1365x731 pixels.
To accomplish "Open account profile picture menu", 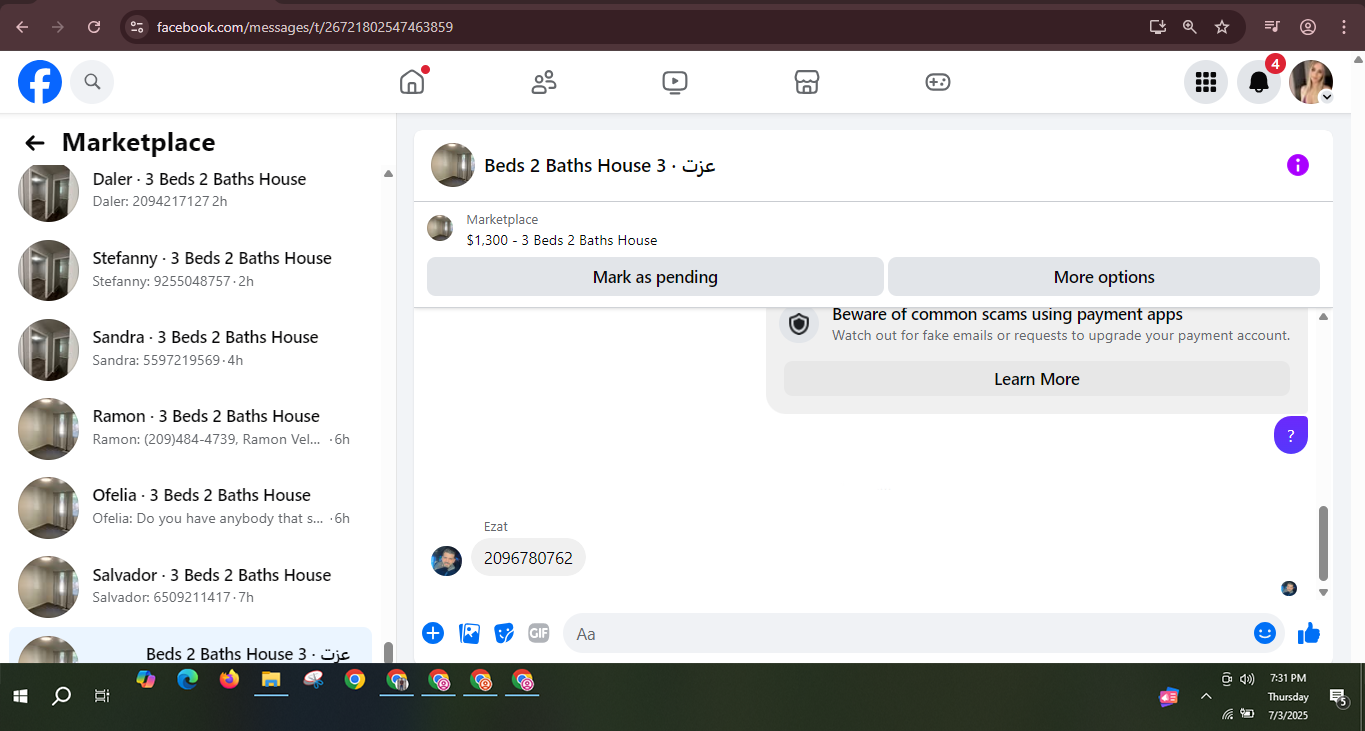I will click(x=1311, y=82).
